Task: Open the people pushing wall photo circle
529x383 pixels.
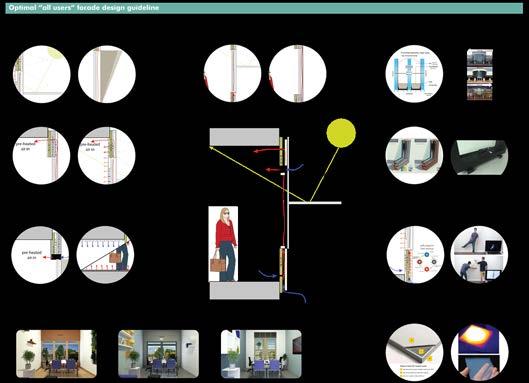Action: [x=479, y=255]
